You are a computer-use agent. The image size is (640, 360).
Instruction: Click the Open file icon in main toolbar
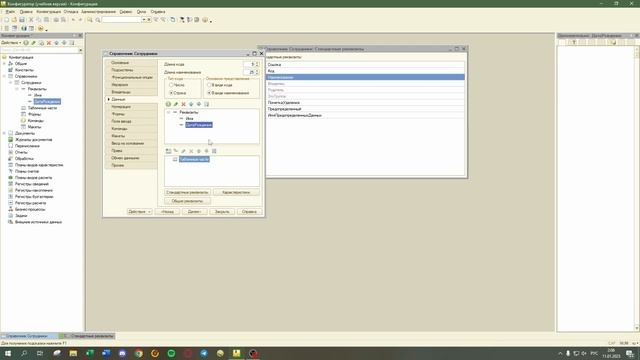tap(14, 20)
